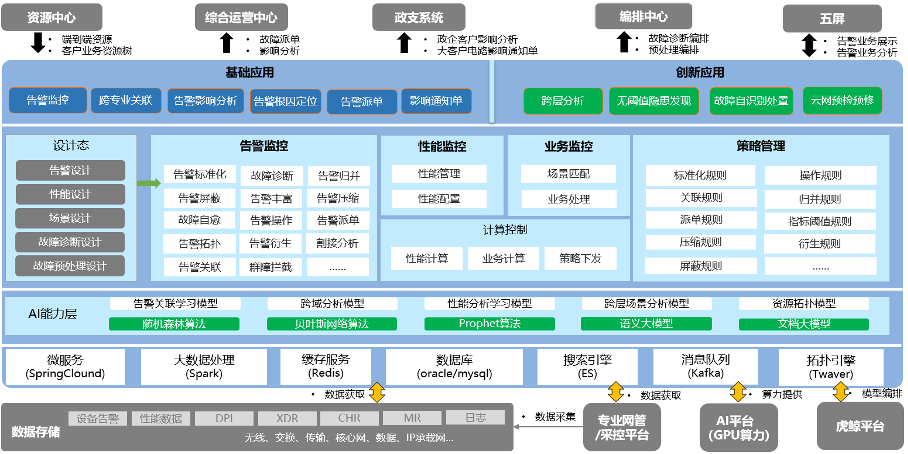Screen dimensions: 908x454
Task: Open the 派单规则 cell
Action: (701, 220)
